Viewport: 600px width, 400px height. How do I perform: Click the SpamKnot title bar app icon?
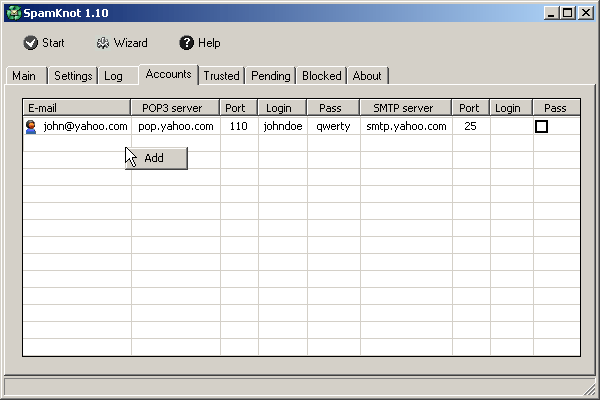point(14,13)
